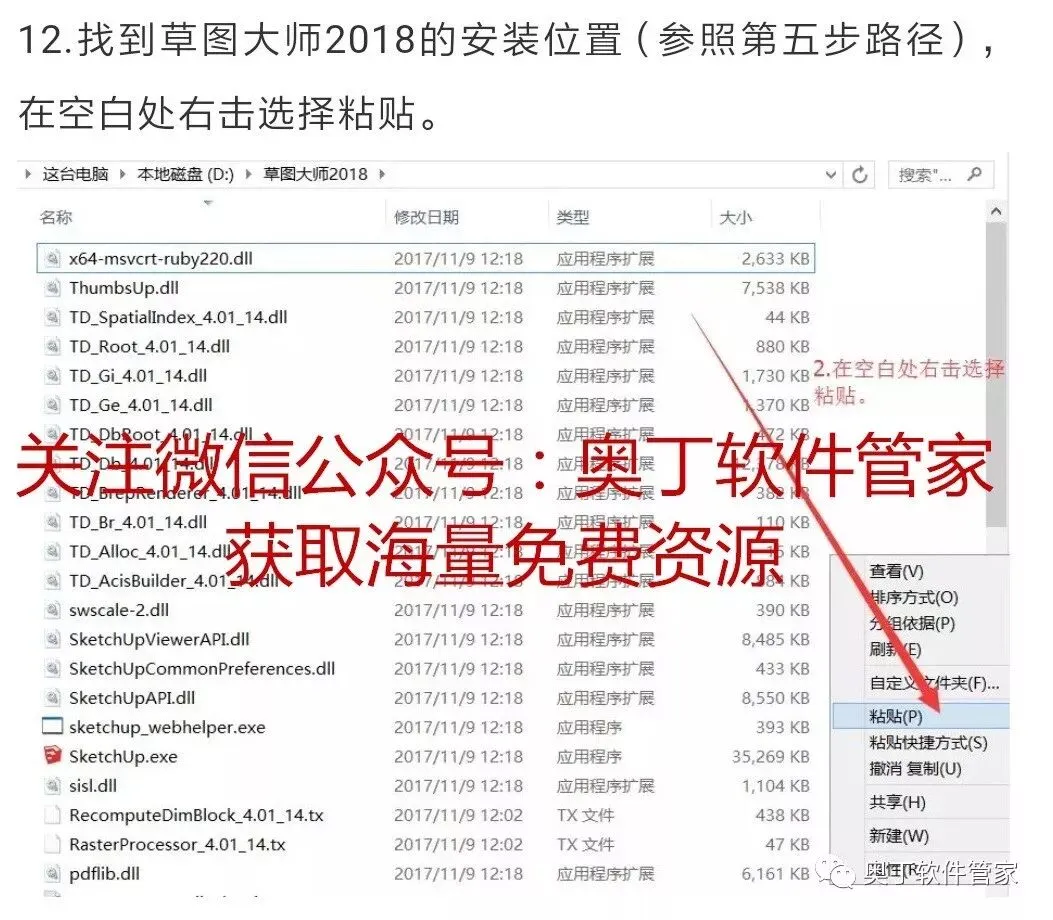Select file name SketchUp.exe
The width and height of the screenshot is (1053, 920).
(x=123, y=756)
